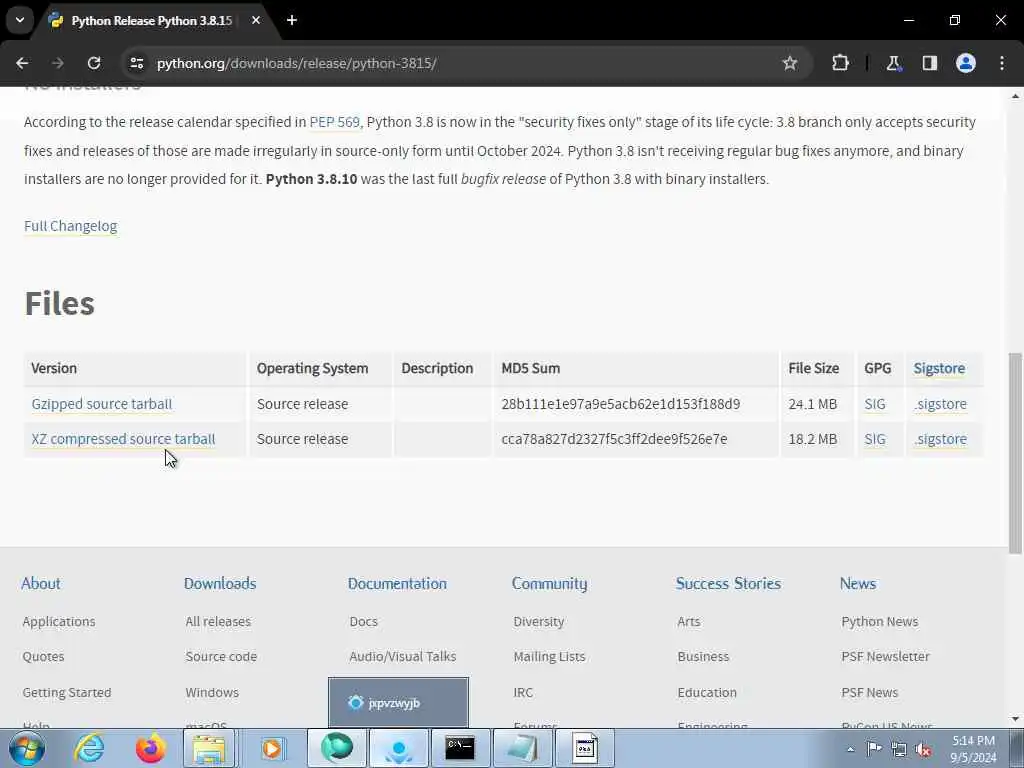
Task: Open the Windows downloads link
Action: [212, 692]
